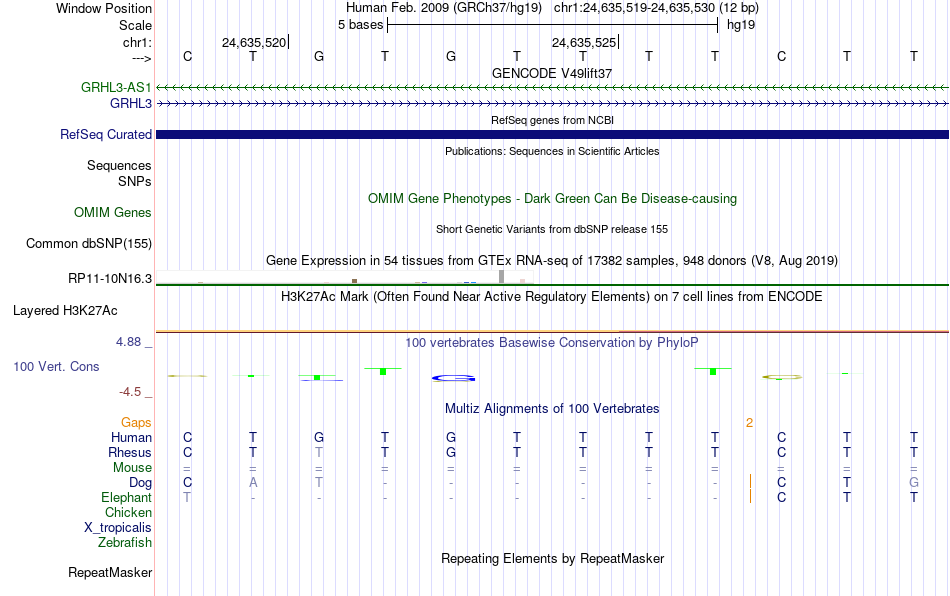Viewport: 950px width, 596px height.
Task: Click the orange gap count 2
Action: 749,423
